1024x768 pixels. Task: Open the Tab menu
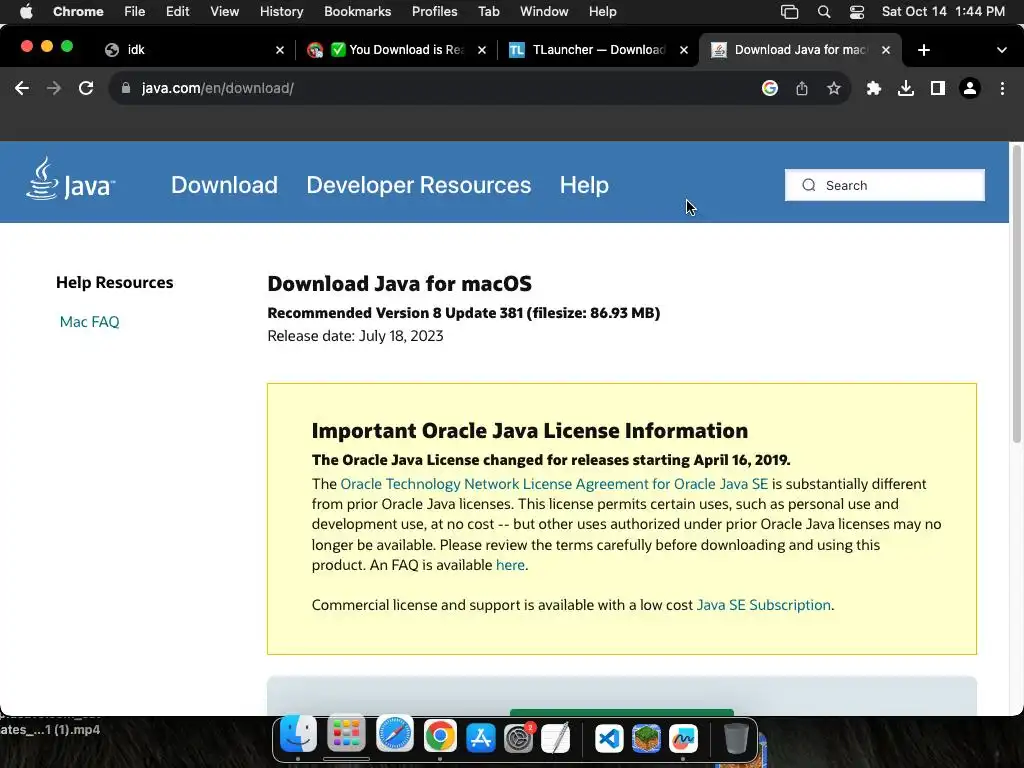coord(488,12)
